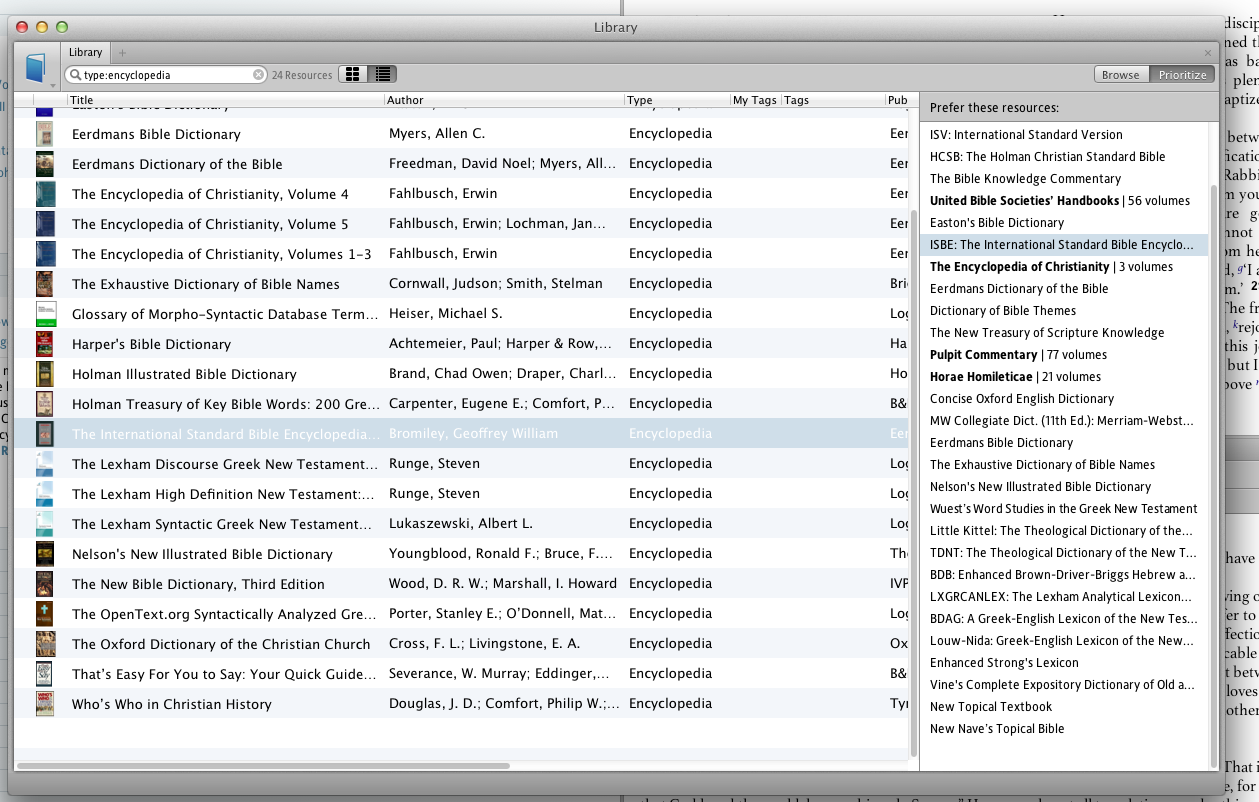Click the resource list horizontal scrollbar

[264, 766]
